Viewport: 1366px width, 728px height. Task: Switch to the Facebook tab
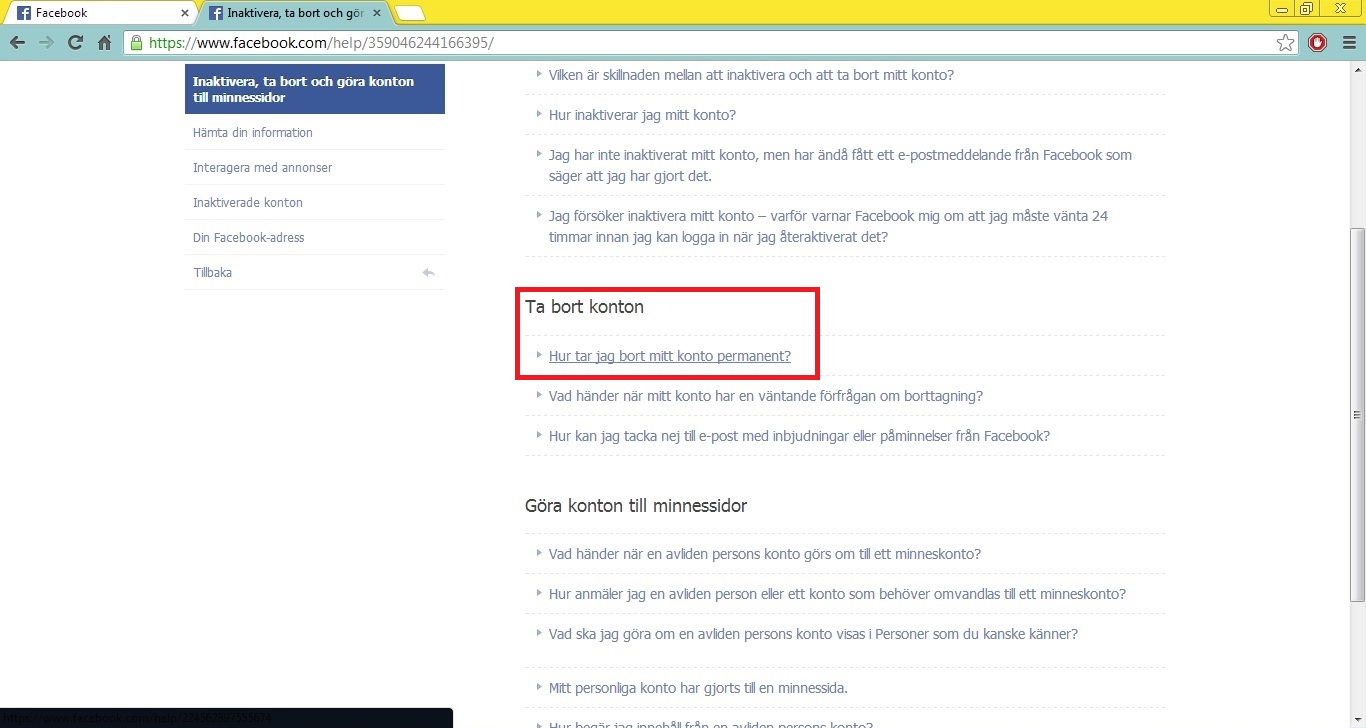tap(100, 13)
